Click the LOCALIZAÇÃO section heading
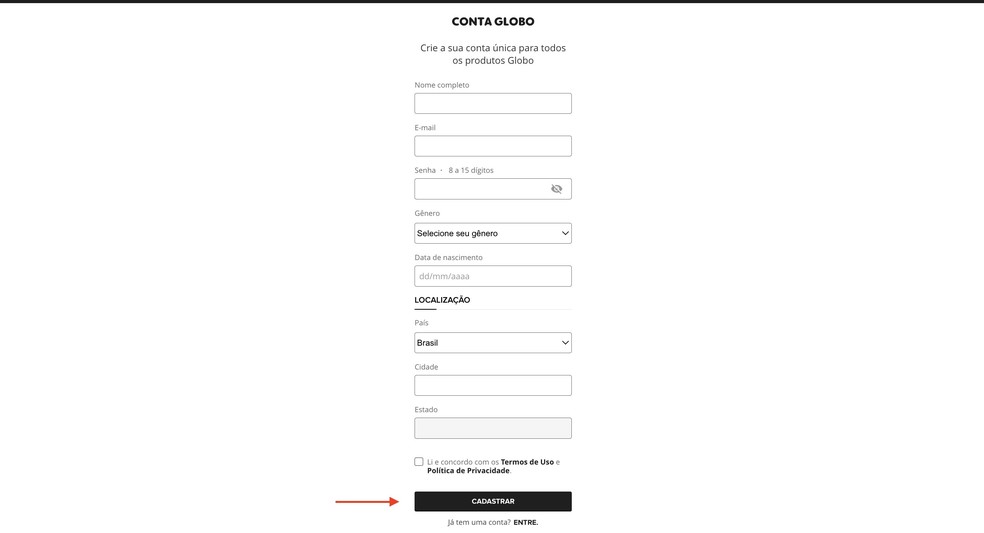The height and width of the screenshot is (533, 984). tap(442, 300)
